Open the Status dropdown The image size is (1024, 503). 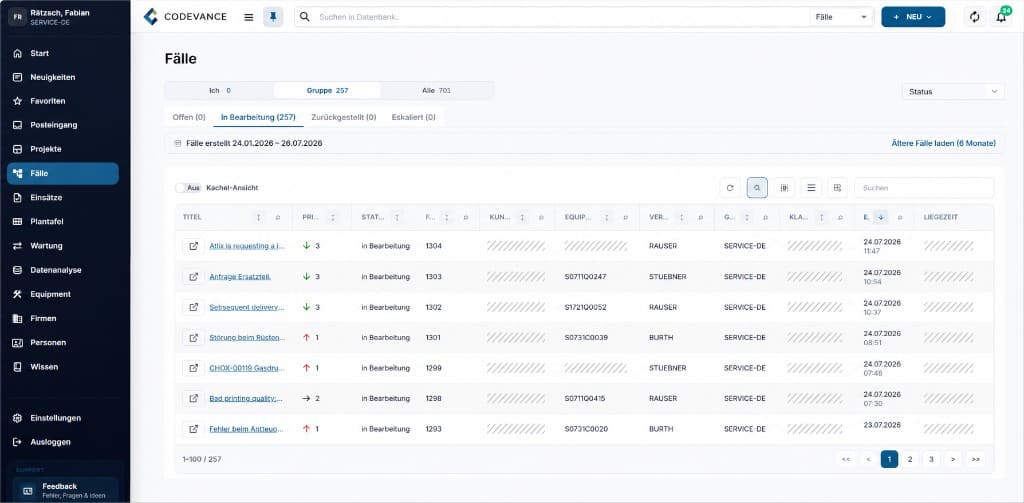tap(953, 91)
